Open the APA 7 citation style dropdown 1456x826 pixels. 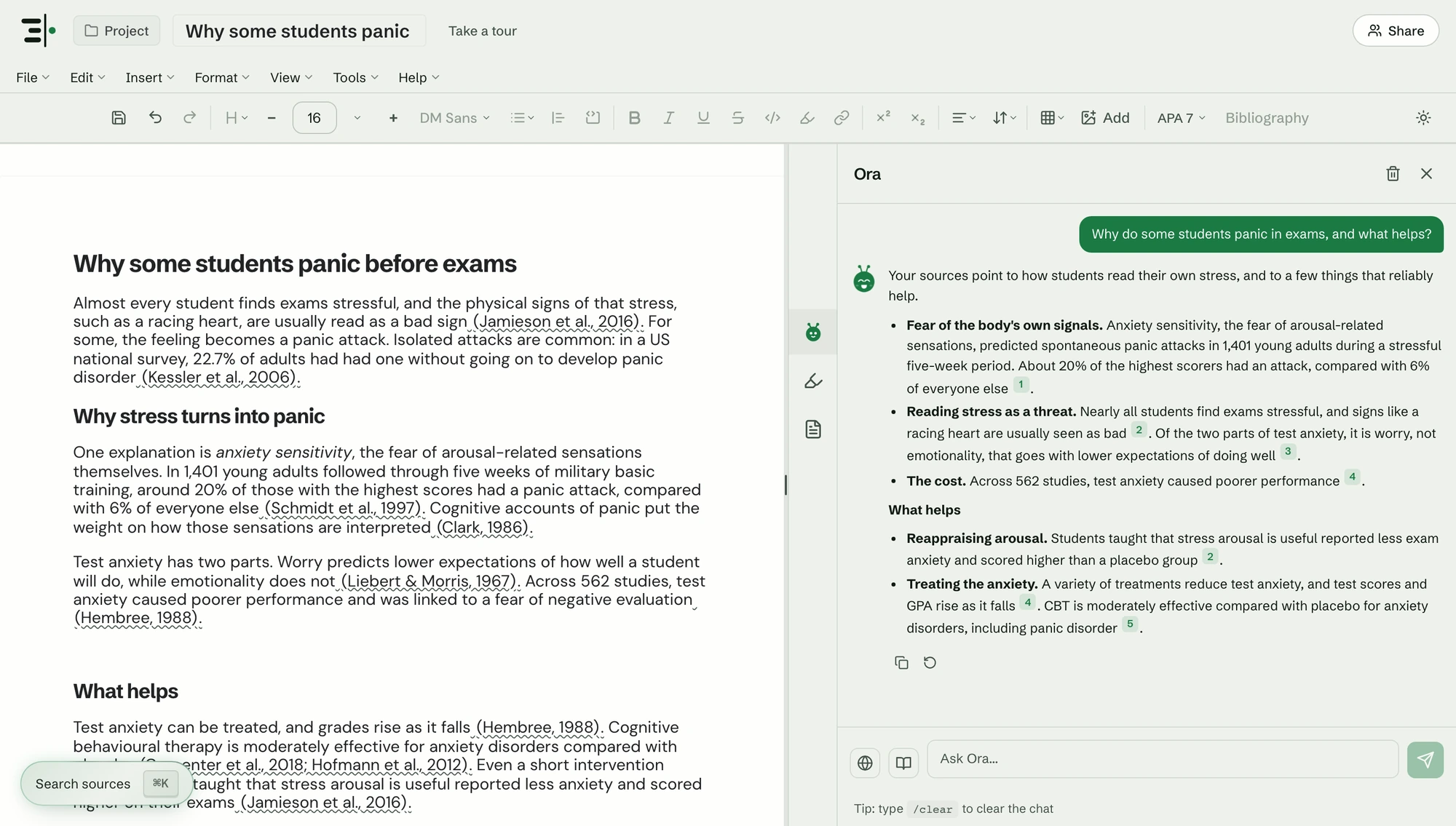[1181, 118]
